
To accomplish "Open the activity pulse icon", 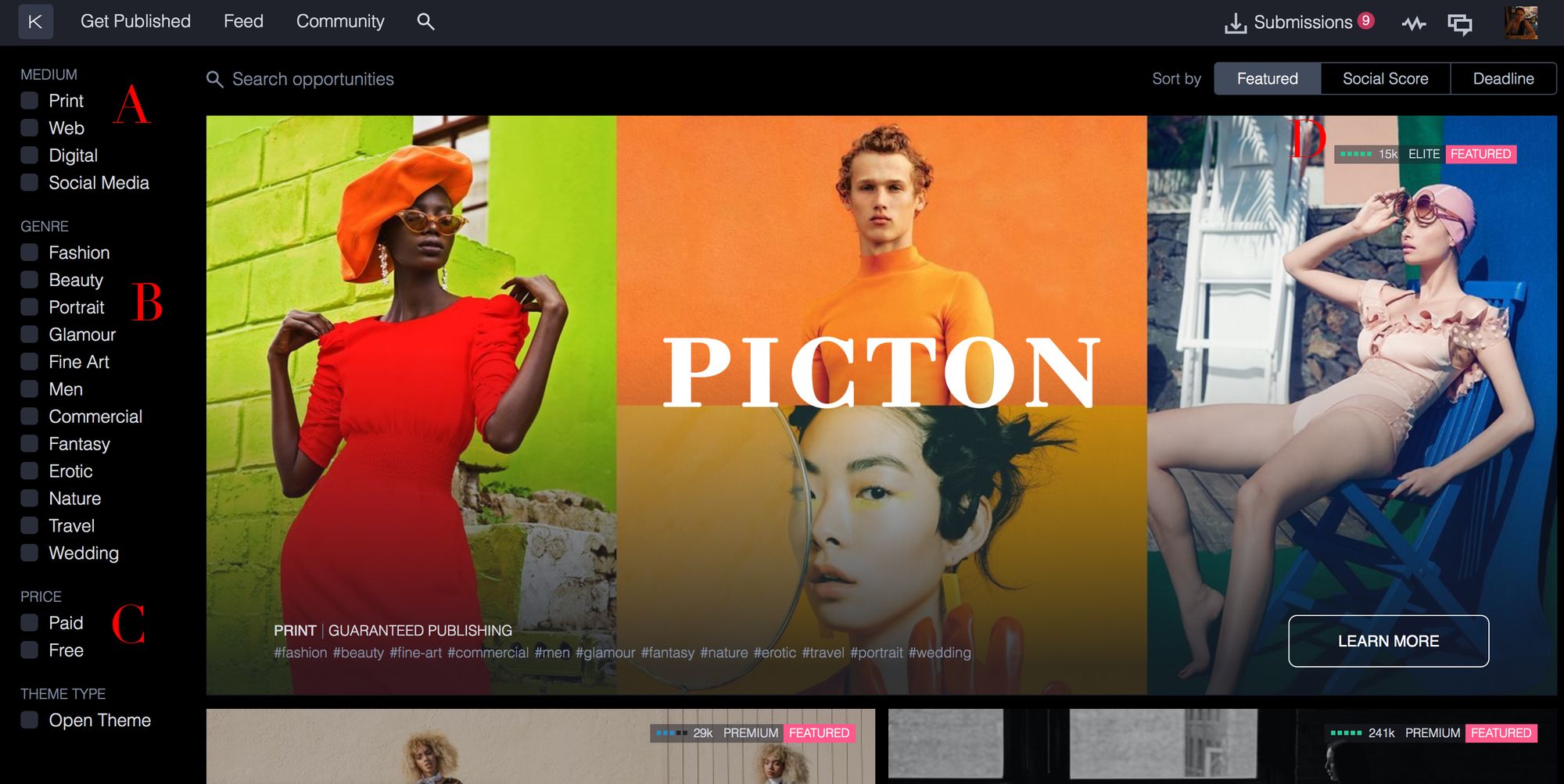I will coord(1413,23).
